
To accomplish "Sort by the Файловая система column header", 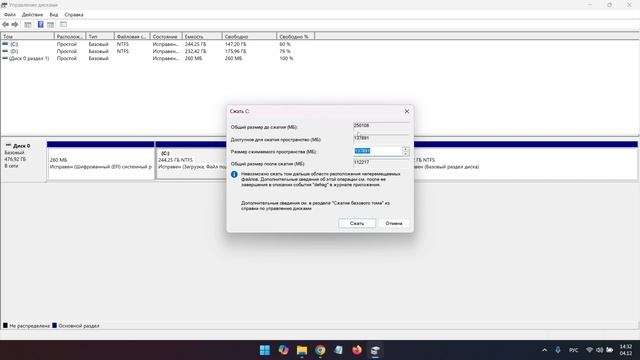I will click(132, 36).
